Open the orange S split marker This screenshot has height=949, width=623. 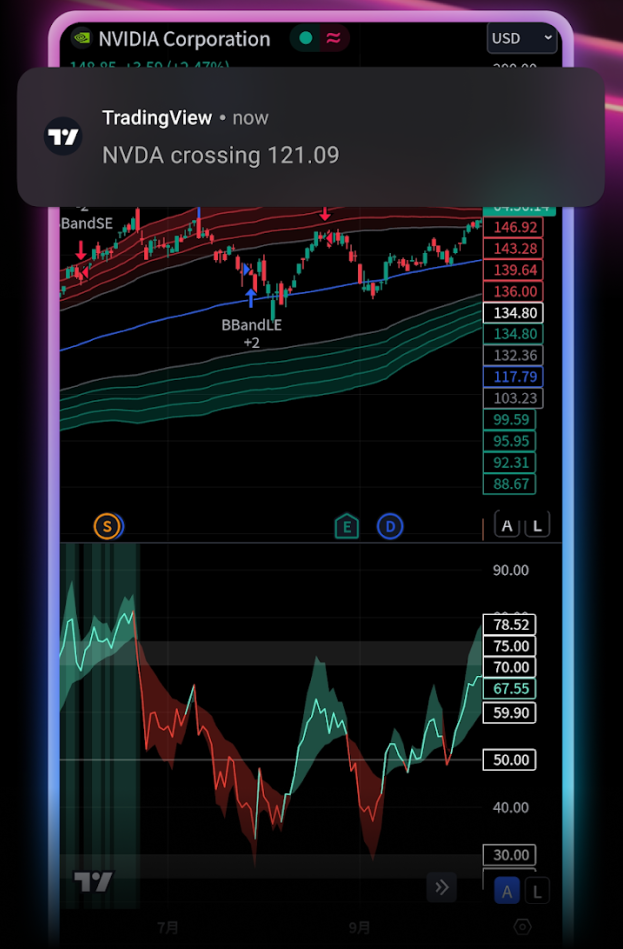[107, 526]
